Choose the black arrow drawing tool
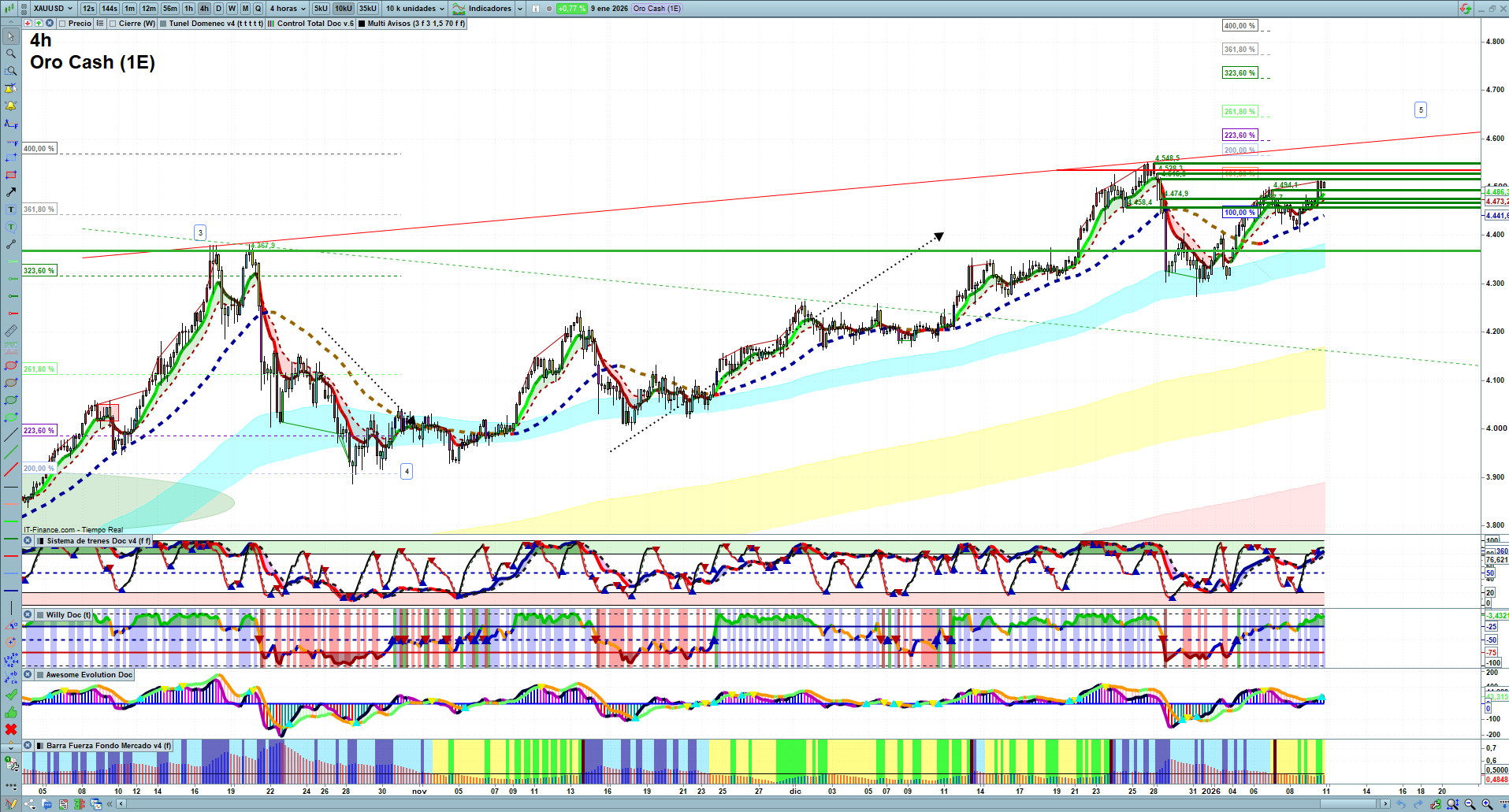The height and width of the screenshot is (812, 1509). (11, 192)
